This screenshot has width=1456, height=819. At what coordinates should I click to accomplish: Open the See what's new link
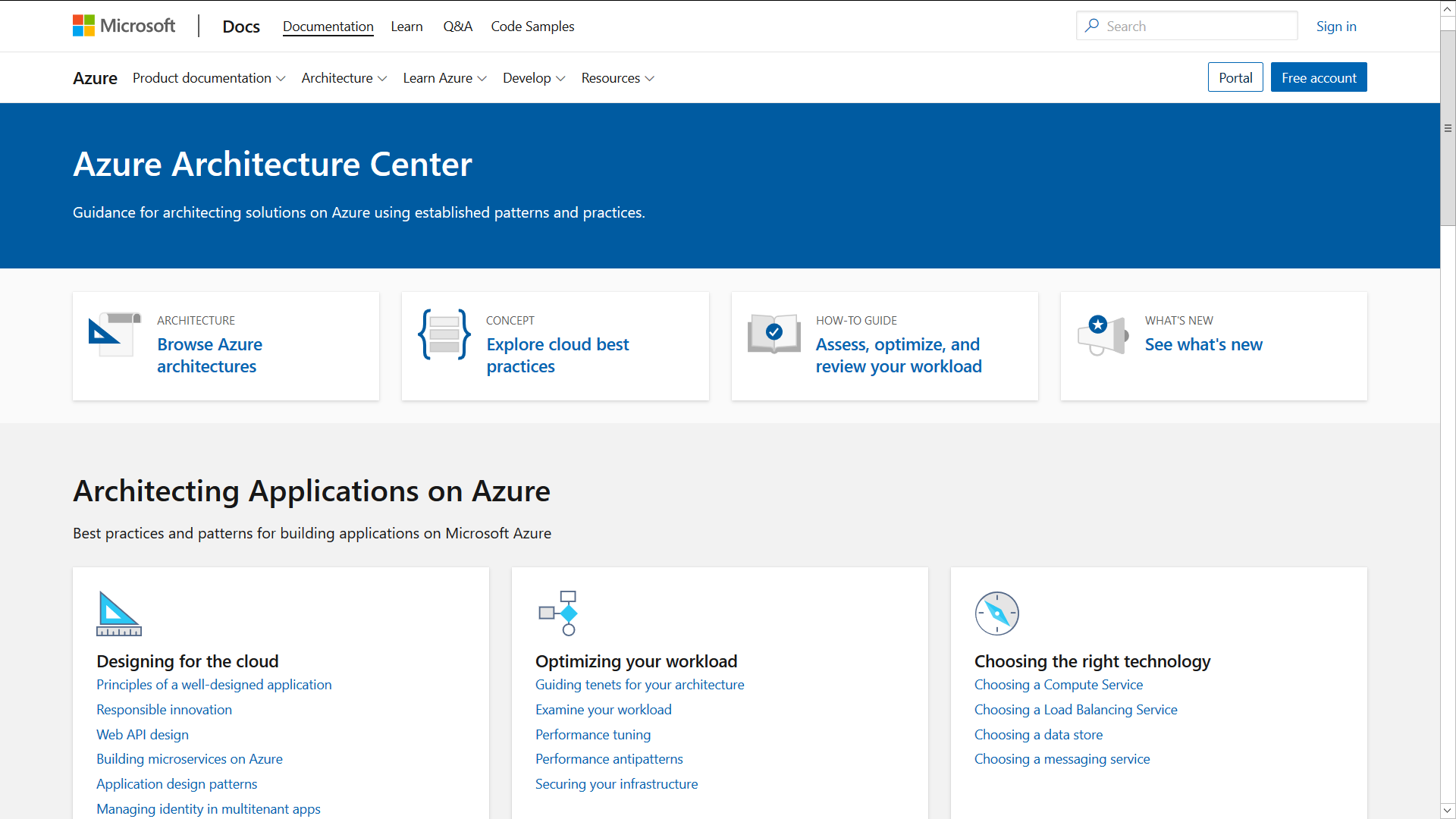[x=1203, y=344]
